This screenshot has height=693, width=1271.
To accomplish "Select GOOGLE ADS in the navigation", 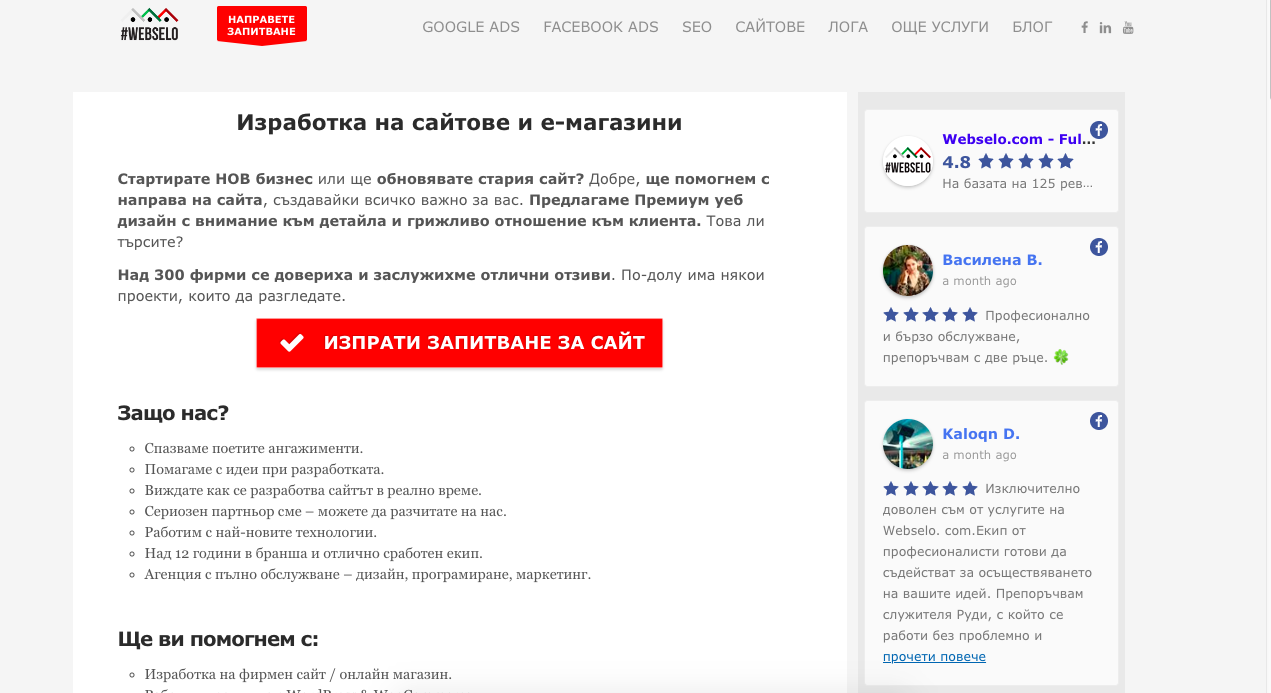I will coord(471,27).
